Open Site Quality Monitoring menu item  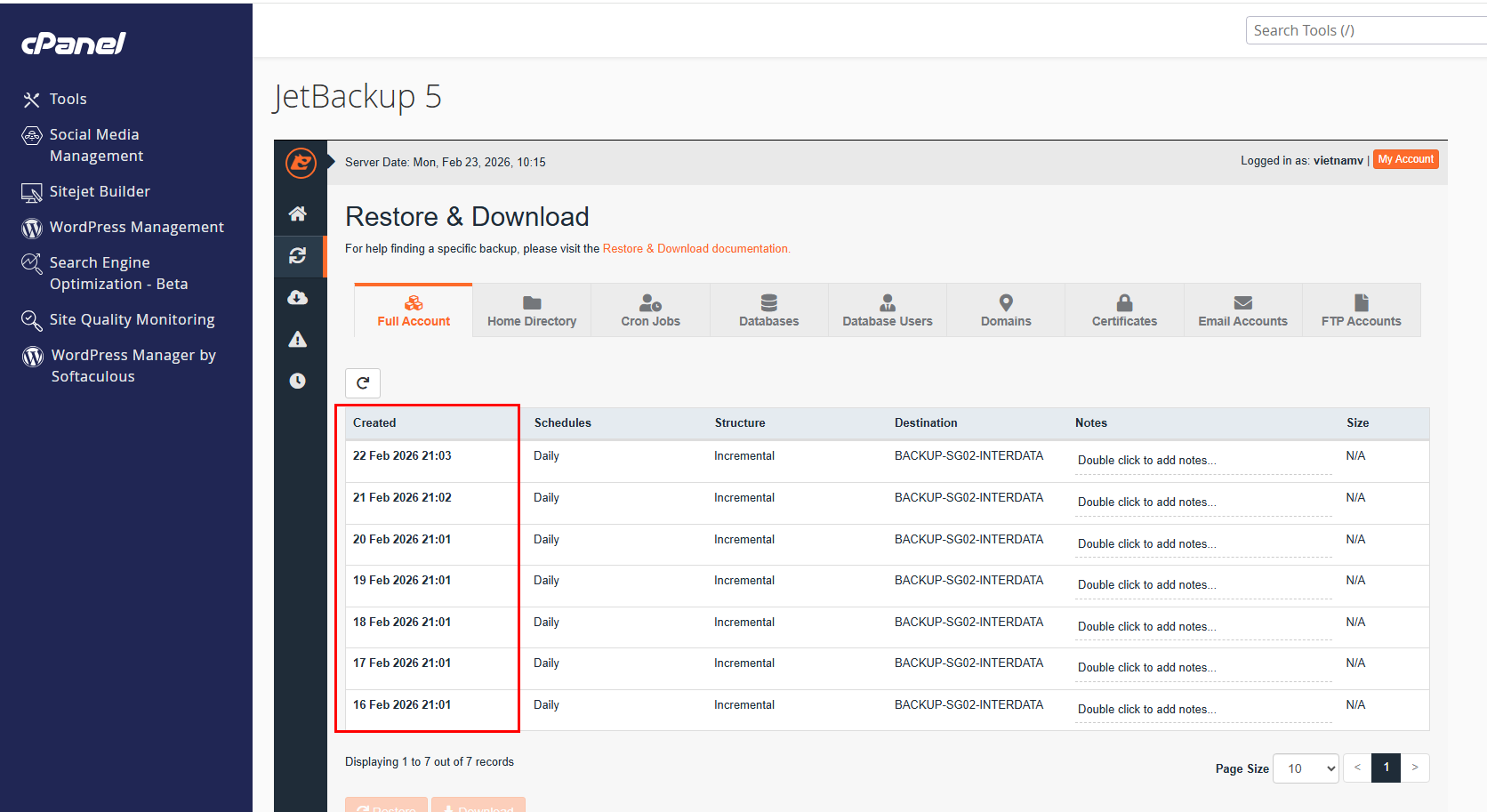[x=133, y=320]
